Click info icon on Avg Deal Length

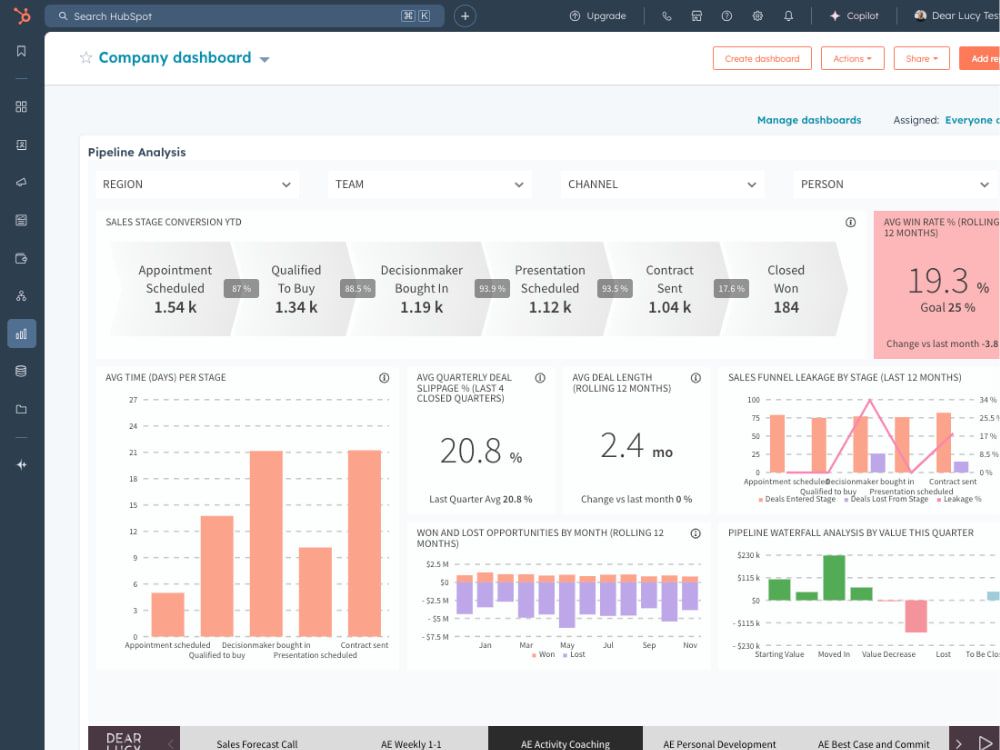(695, 378)
